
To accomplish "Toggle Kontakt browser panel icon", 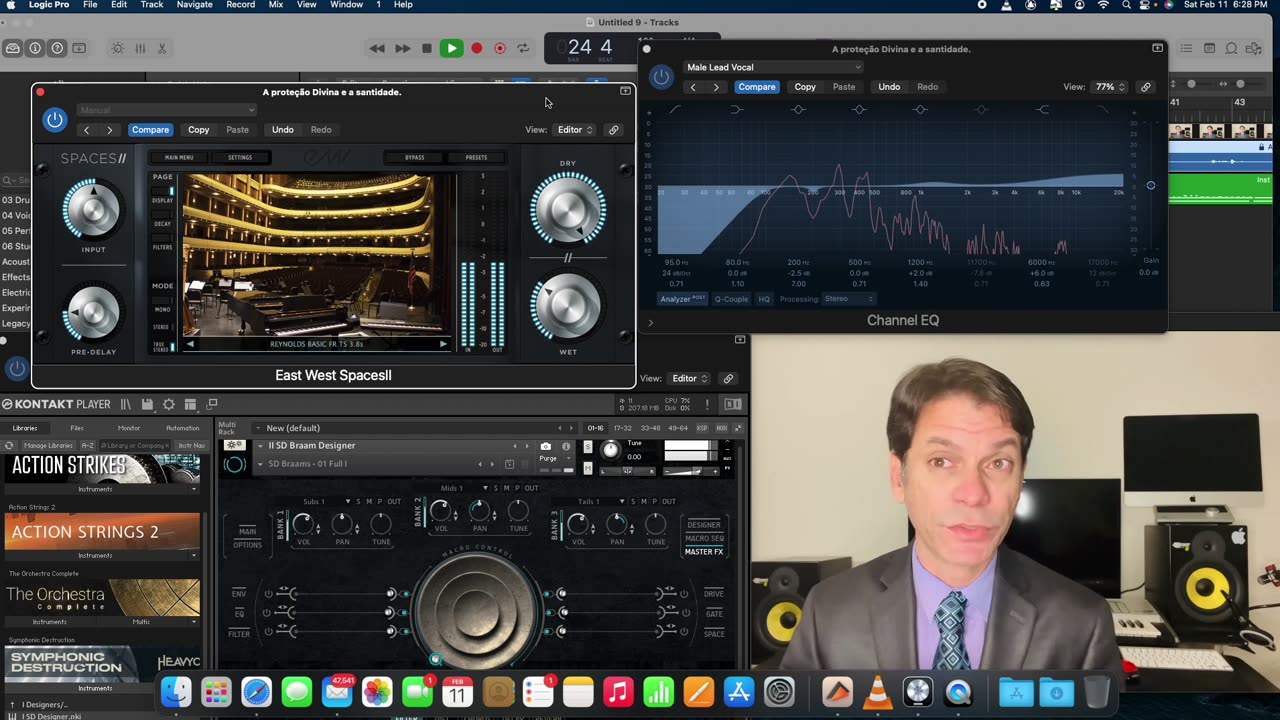I will [x=126, y=404].
